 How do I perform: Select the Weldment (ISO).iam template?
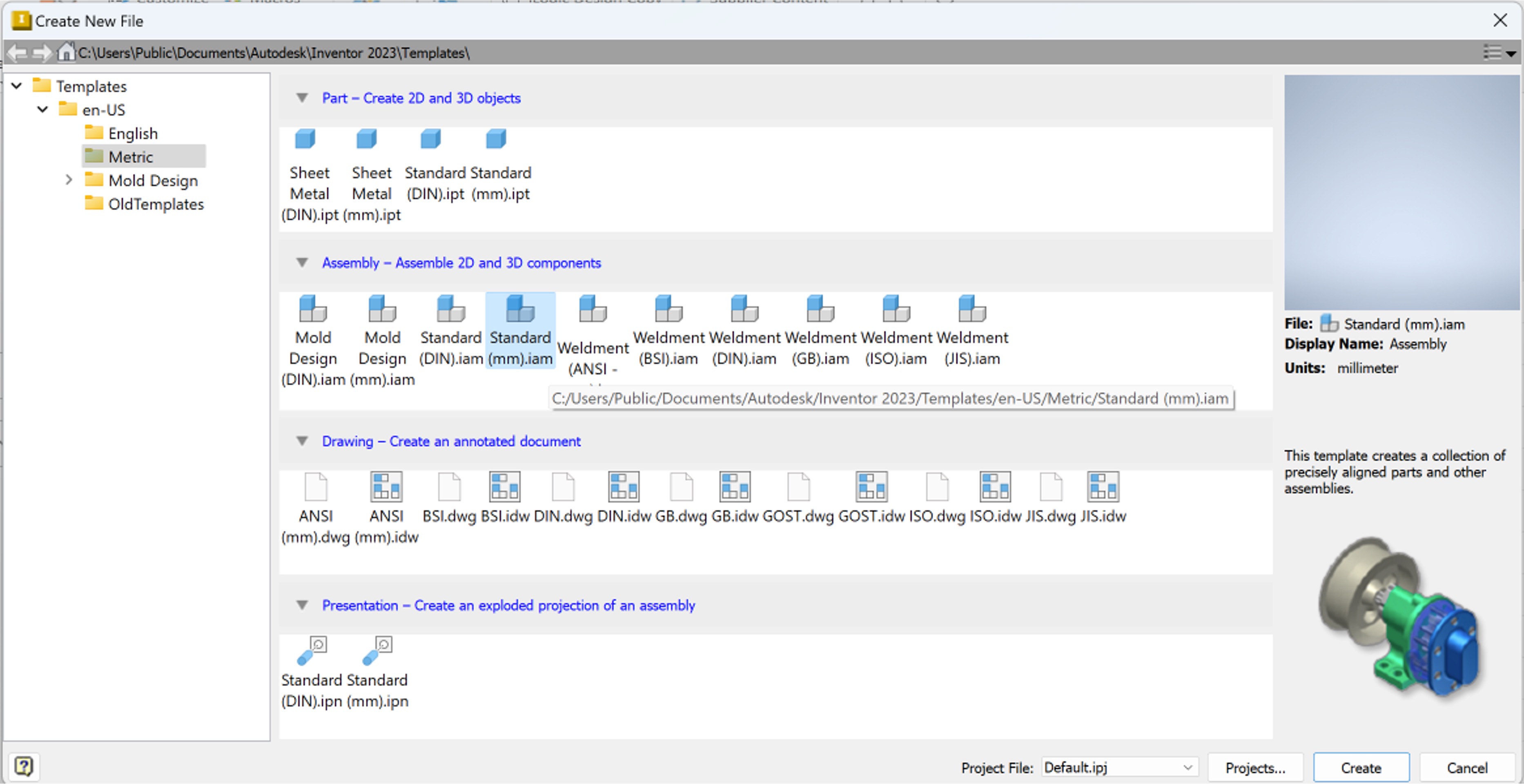pos(896,331)
